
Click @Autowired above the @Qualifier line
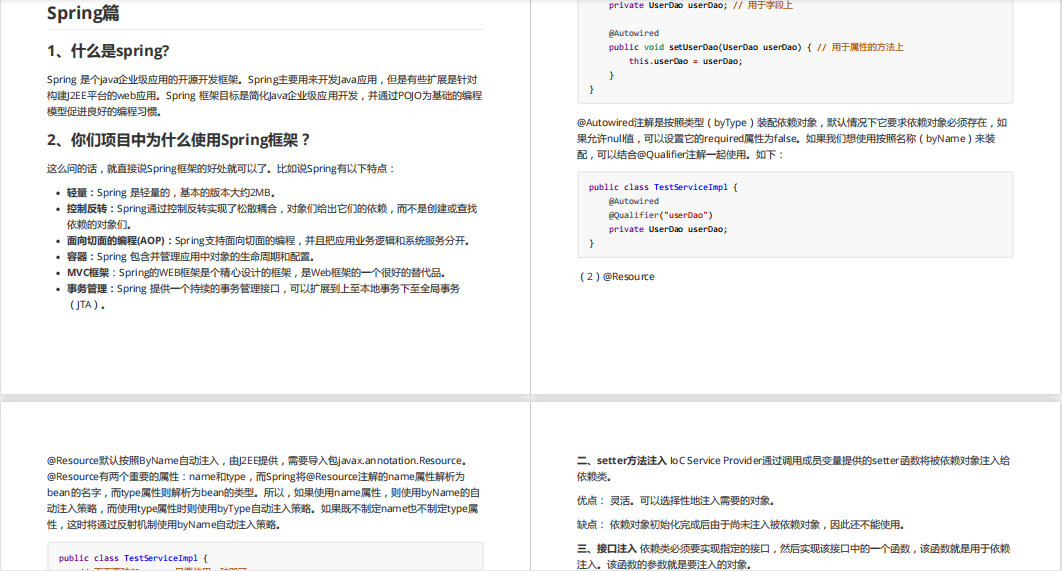(x=633, y=201)
